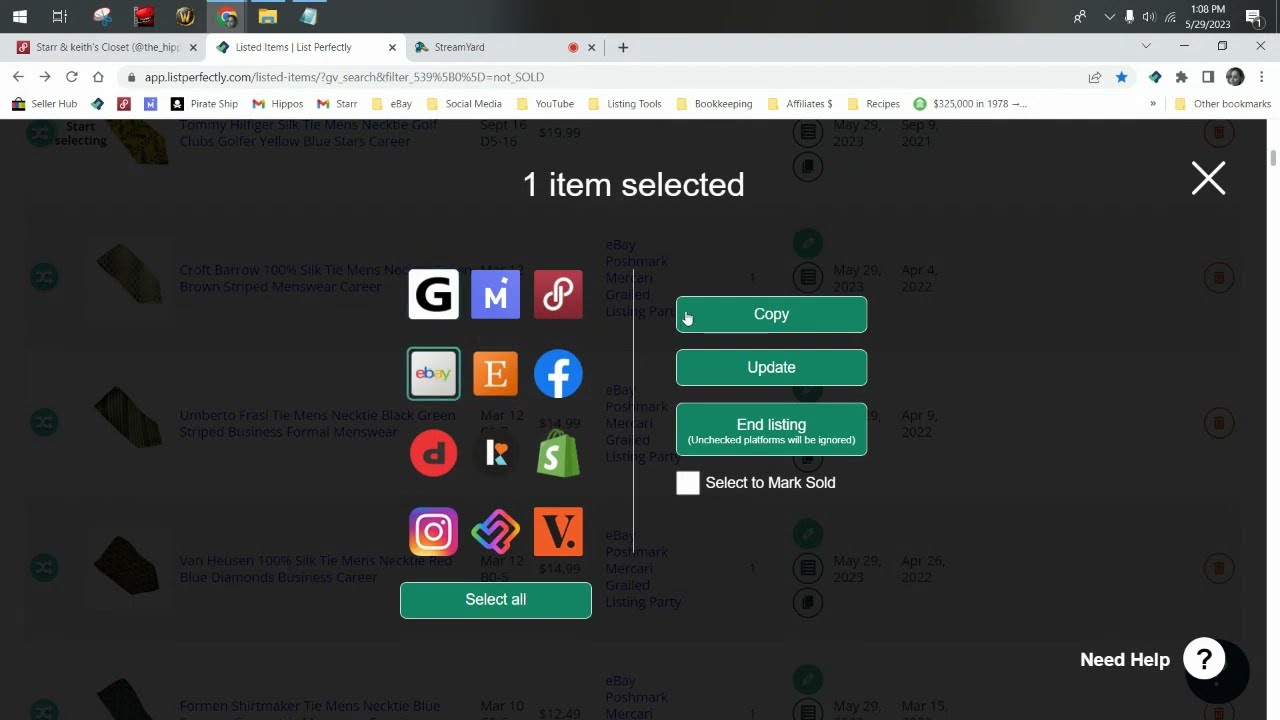Select the Kidizen platform icon

click(495, 453)
